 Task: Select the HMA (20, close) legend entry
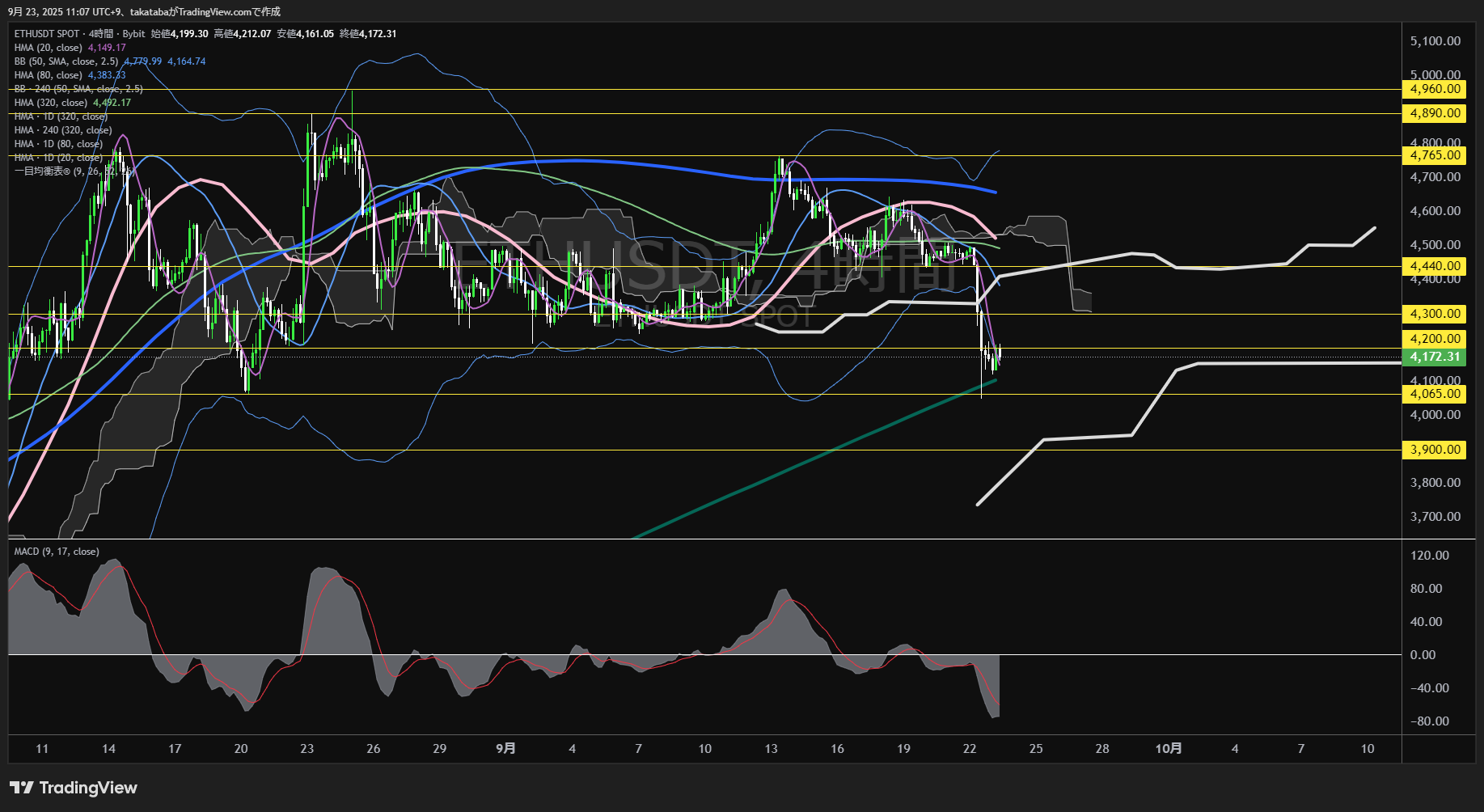coord(49,48)
